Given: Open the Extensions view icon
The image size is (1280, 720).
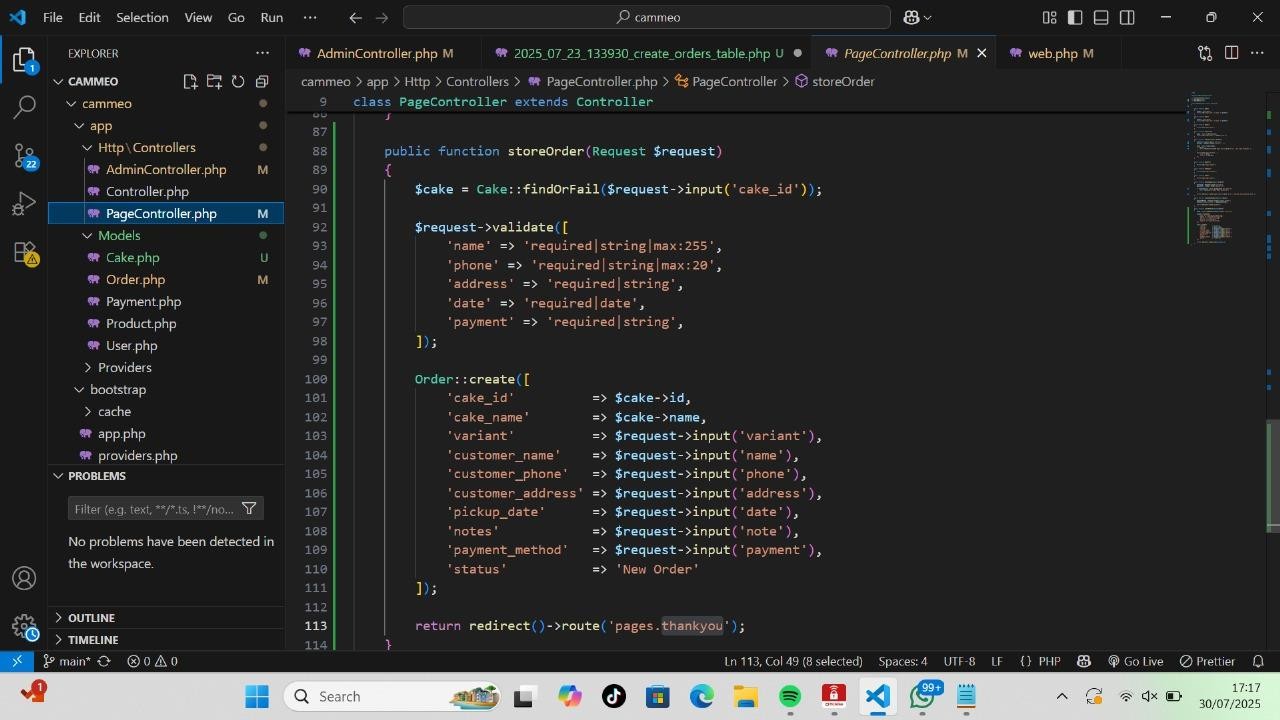Looking at the screenshot, I should 25,253.
